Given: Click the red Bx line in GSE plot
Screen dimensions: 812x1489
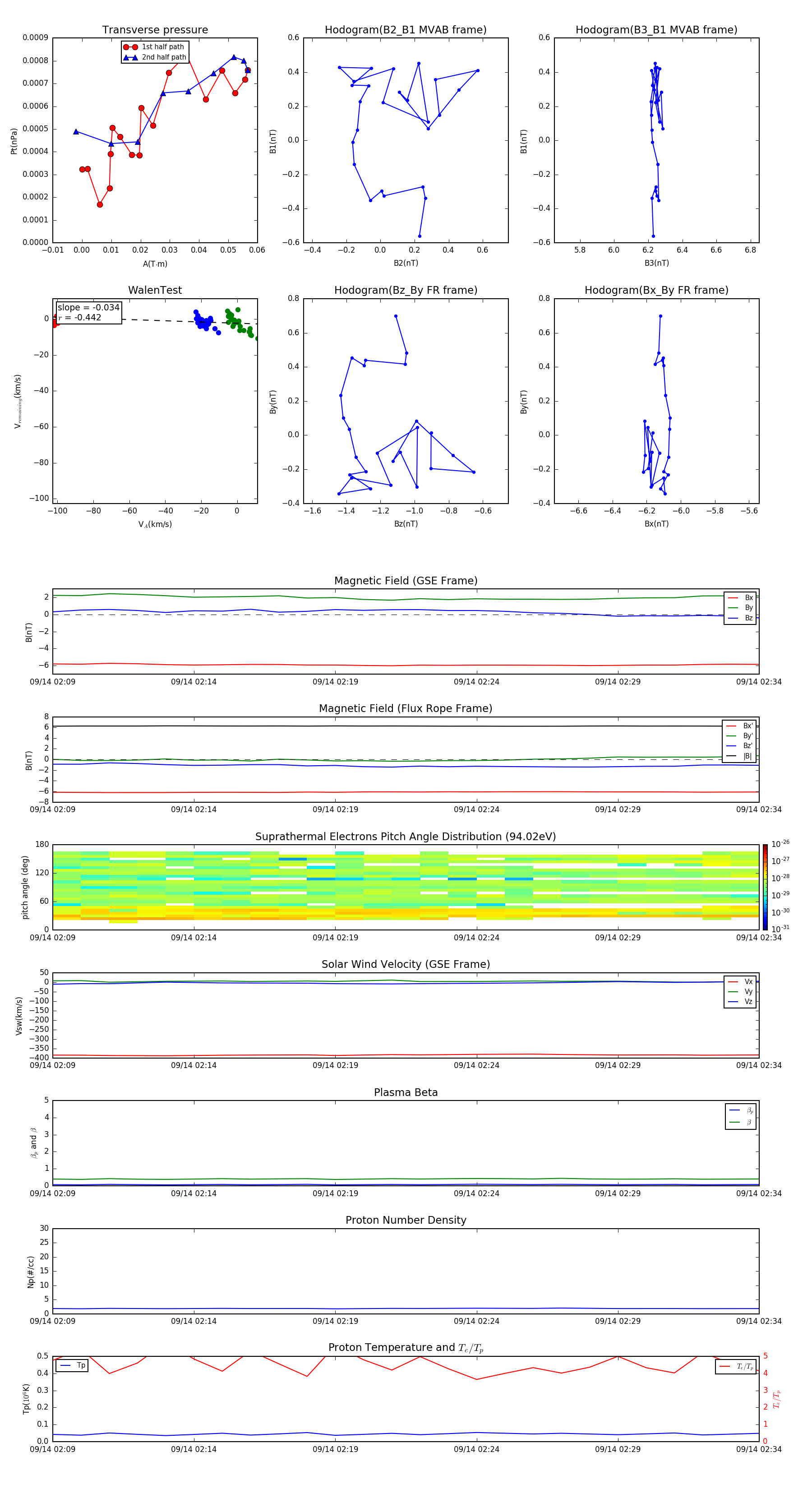Looking at the screenshot, I should (406, 665).
